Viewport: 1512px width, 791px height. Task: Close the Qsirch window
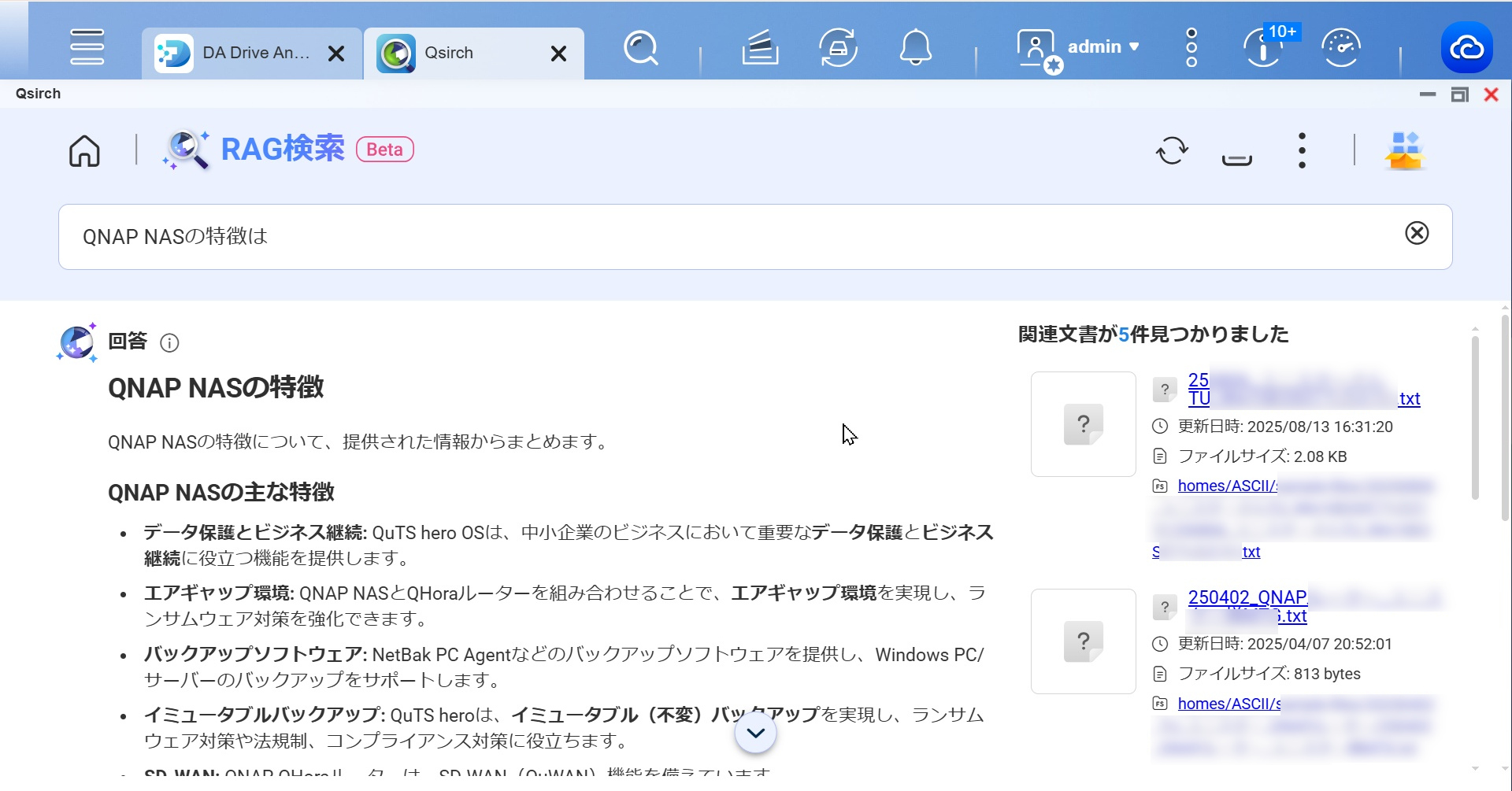(1491, 94)
